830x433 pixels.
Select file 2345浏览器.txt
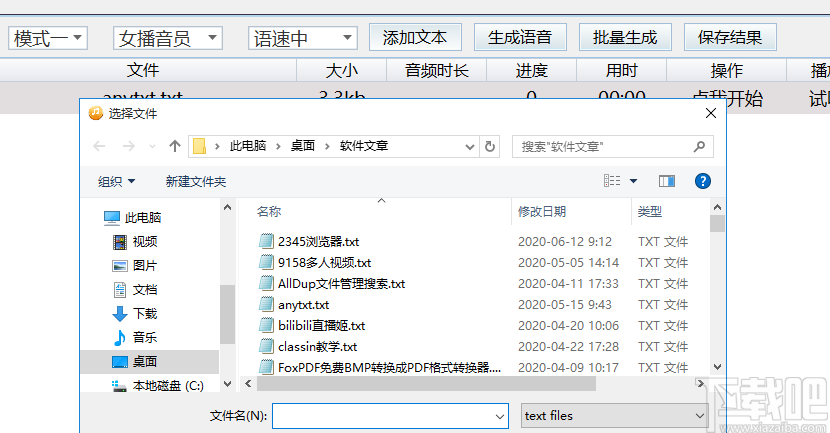[x=319, y=242]
